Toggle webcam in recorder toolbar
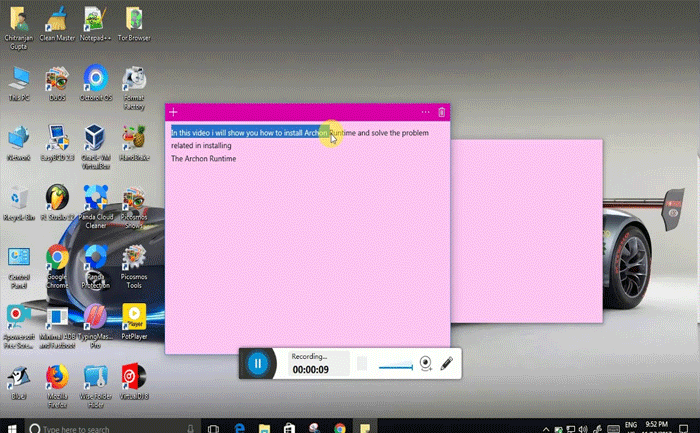Viewport: 700px width, 433px height. tap(425, 363)
